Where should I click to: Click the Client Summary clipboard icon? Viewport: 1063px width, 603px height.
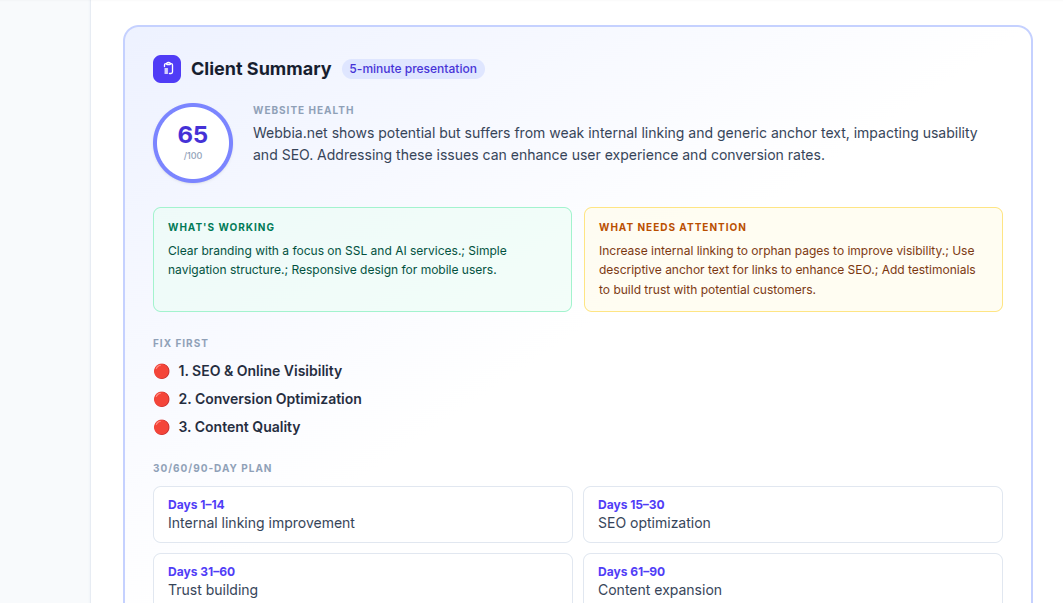pyautogui.click(x=167, y=69)
